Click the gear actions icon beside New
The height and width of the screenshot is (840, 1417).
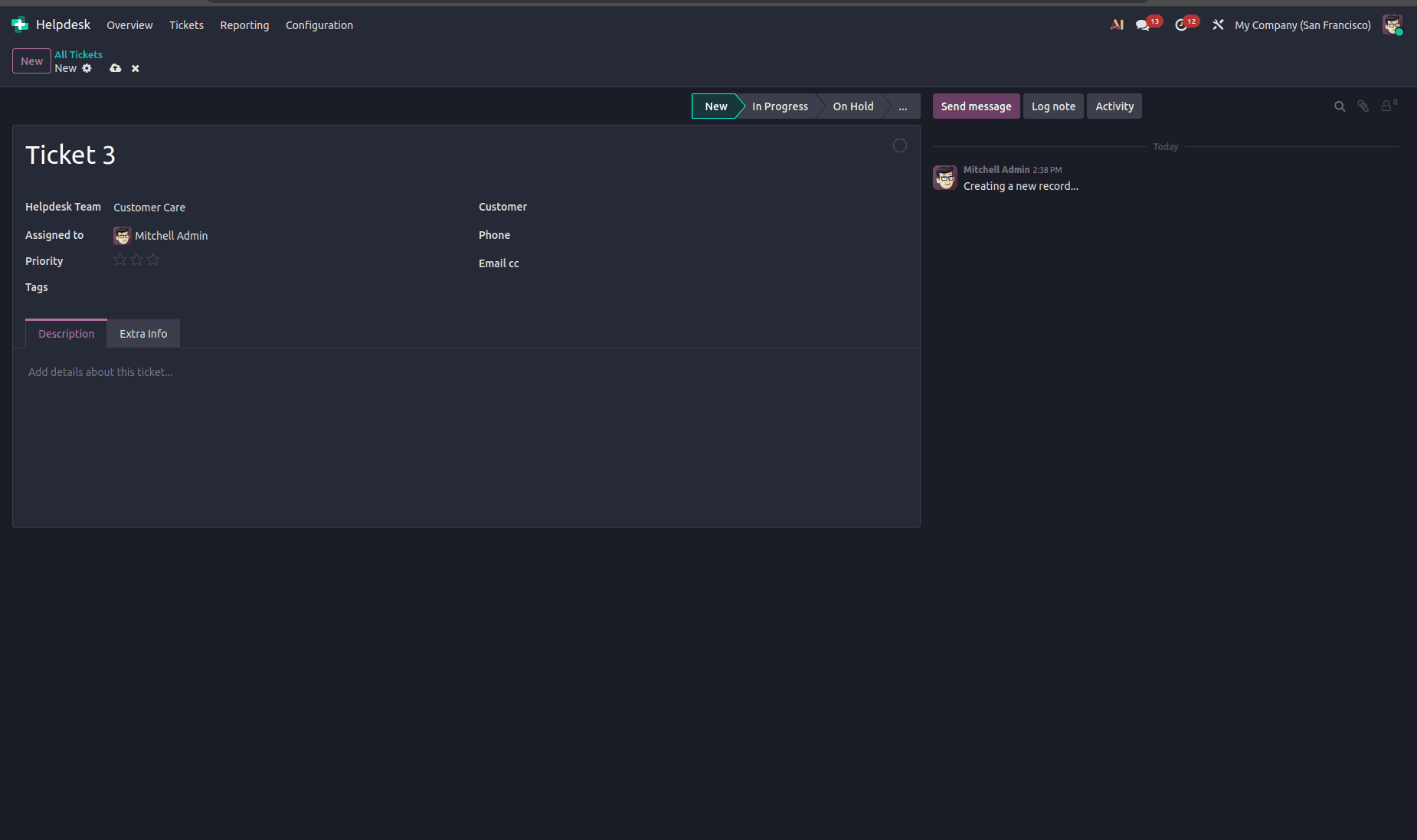(87, 68)
